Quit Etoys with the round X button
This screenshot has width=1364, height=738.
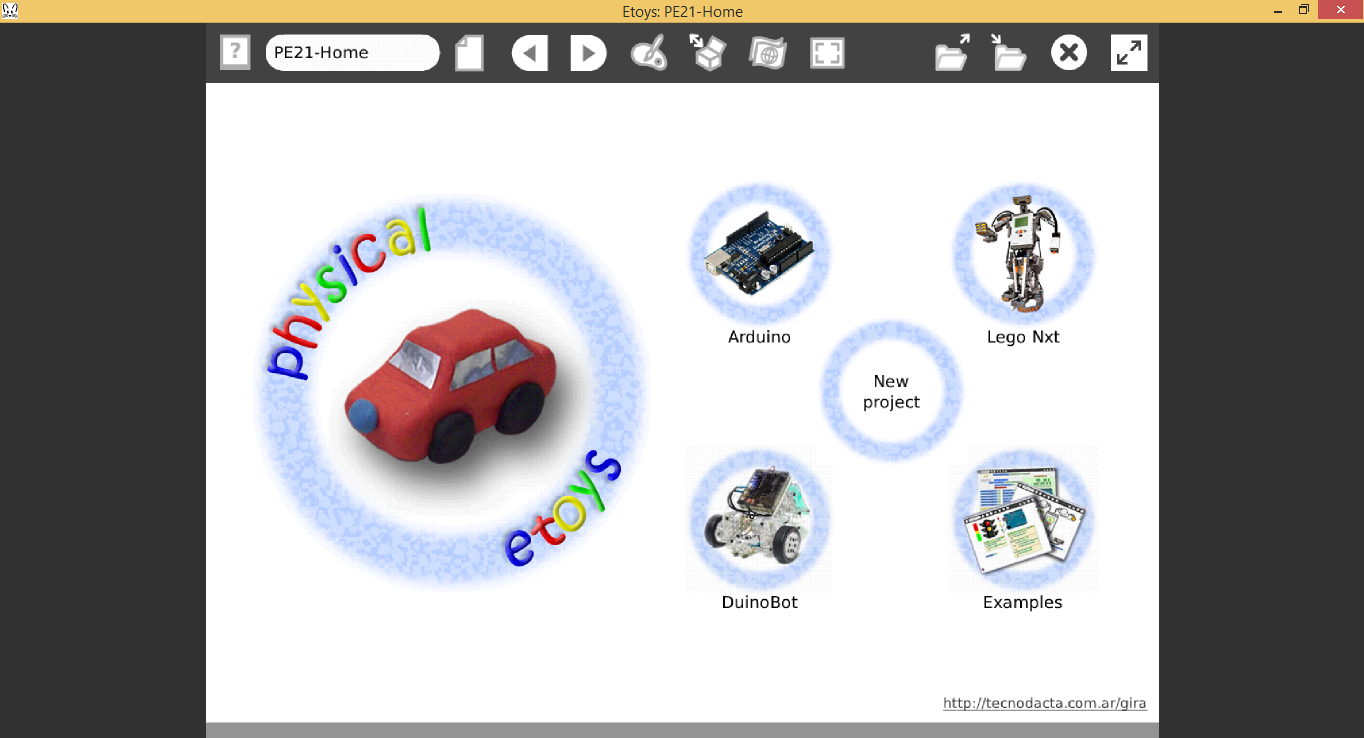[1069, 53]
